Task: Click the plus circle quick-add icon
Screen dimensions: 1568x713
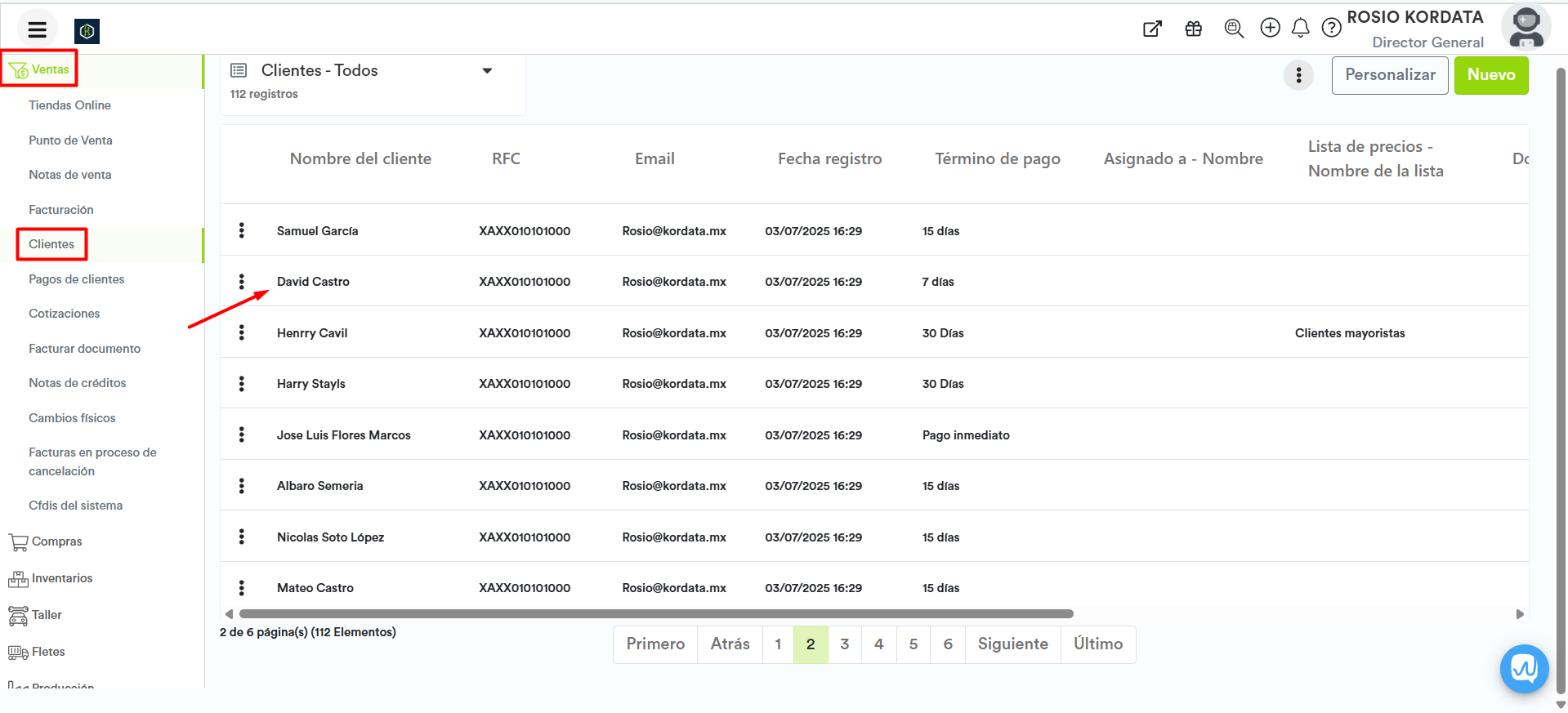Action: pos(1270,29)
